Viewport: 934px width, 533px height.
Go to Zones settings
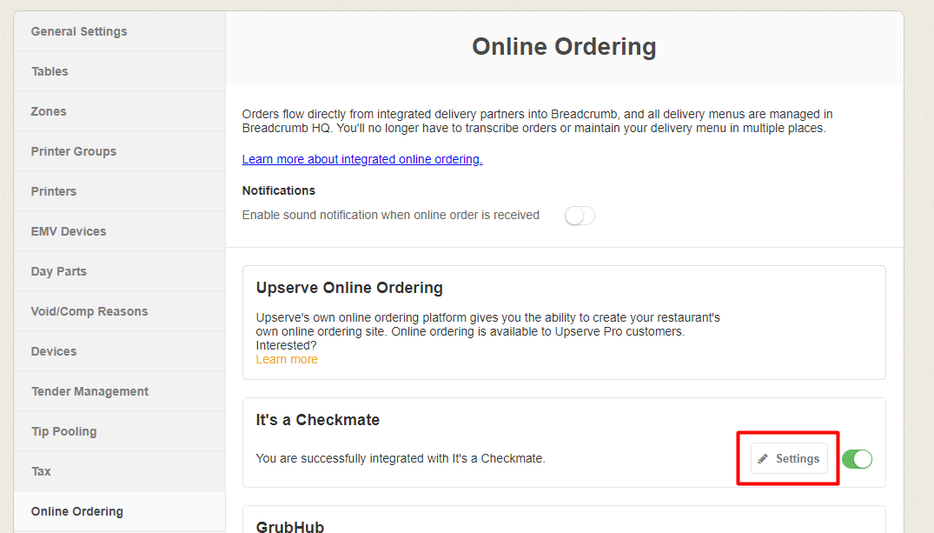(x=49, y=111)
